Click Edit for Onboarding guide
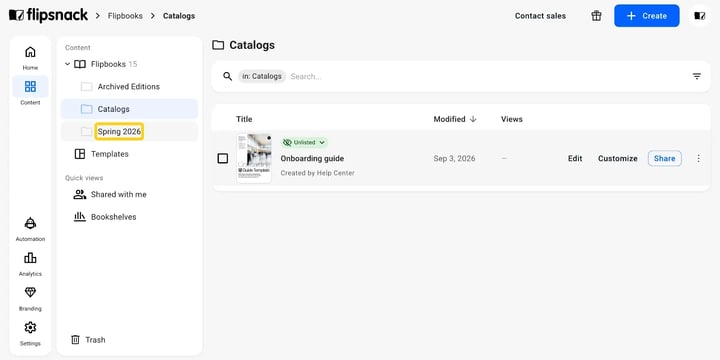This screenshot has width=720, height=360. pos(575,158)
